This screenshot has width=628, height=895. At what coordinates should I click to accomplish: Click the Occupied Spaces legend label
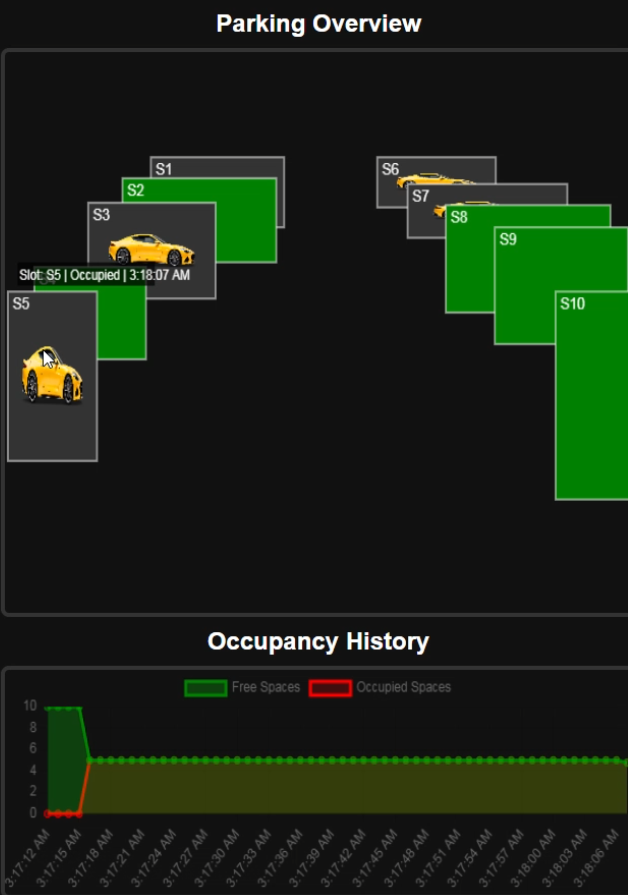[x=404, y=687]
